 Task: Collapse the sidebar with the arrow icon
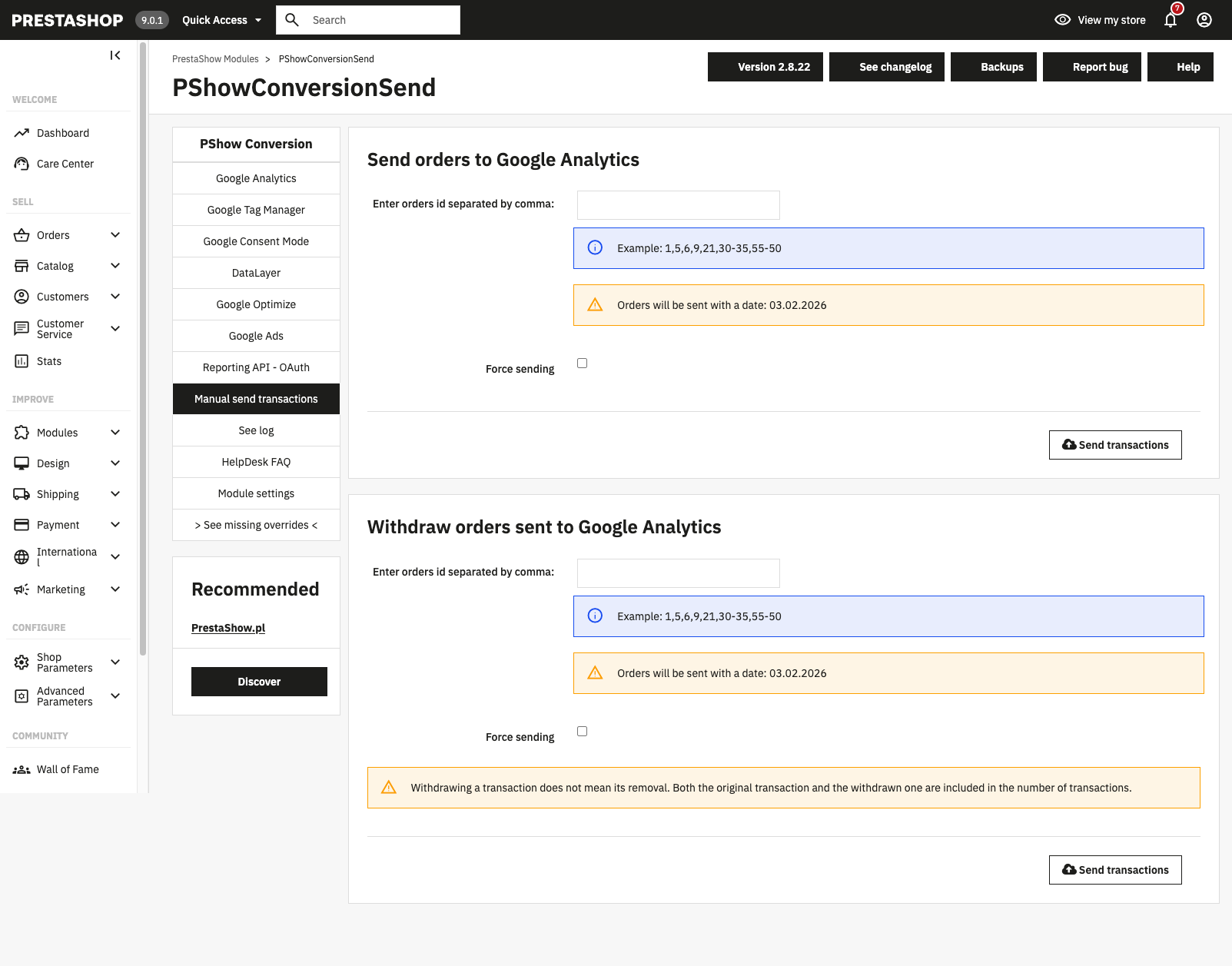115,55
